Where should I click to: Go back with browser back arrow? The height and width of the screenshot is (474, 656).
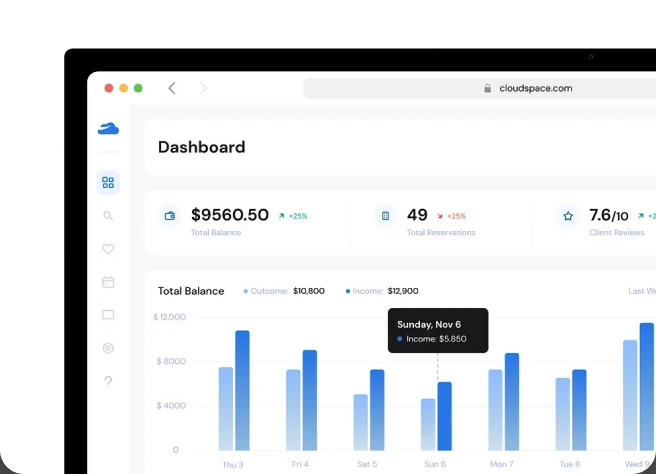click(172, 88)
